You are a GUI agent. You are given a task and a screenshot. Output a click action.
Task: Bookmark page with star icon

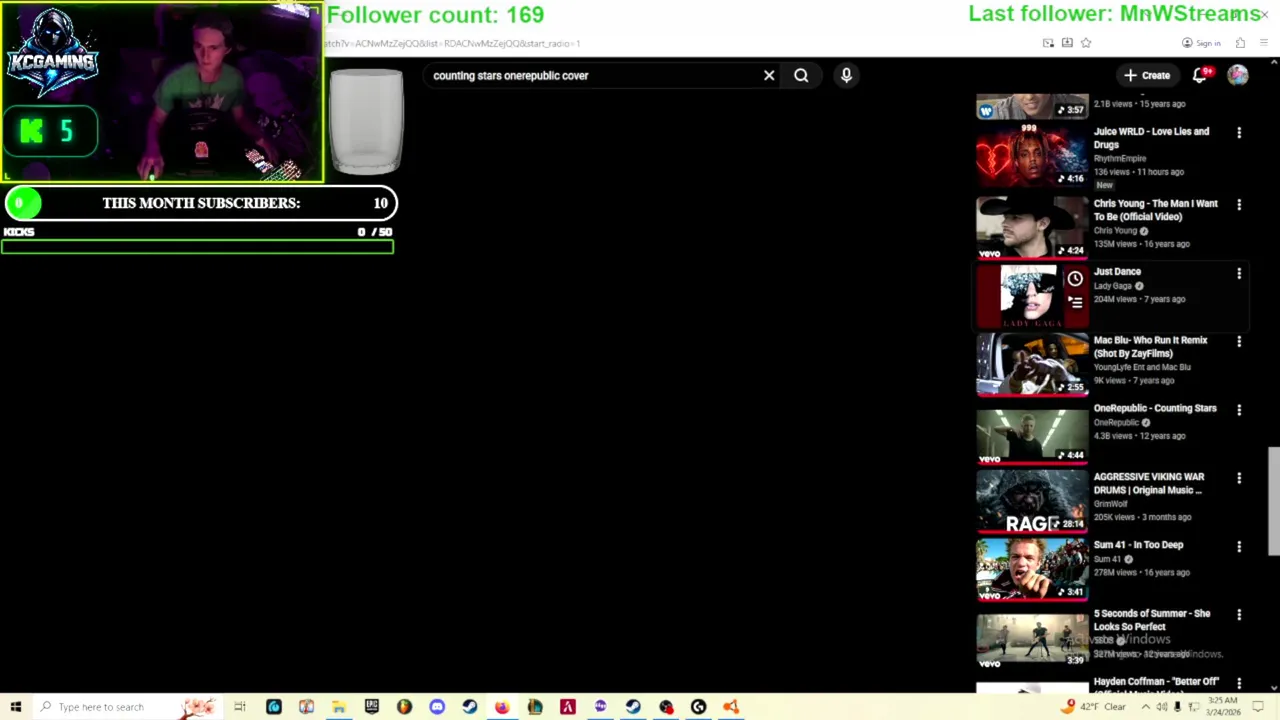click(x=1086, y=43)
